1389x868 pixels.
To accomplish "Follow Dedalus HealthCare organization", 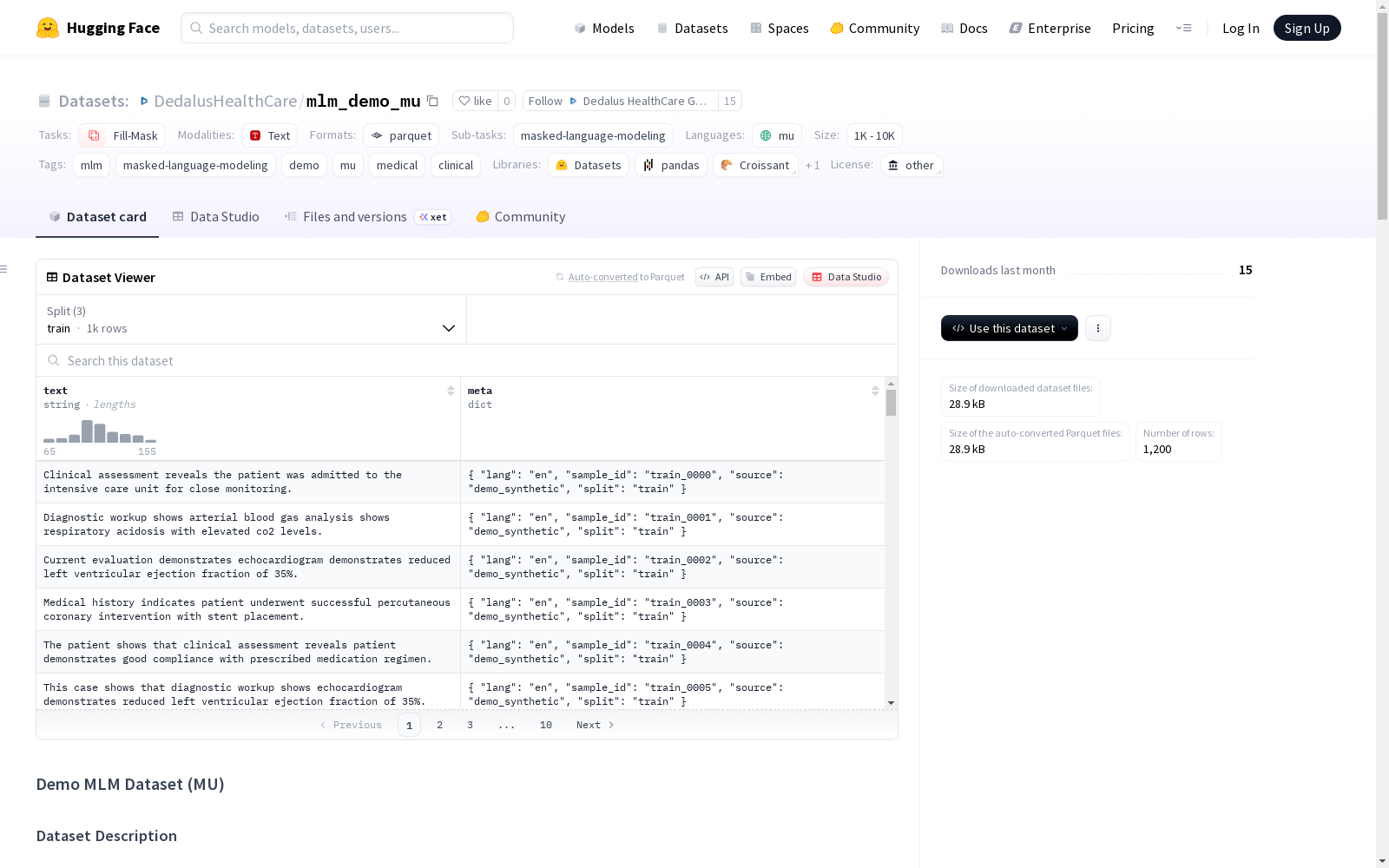I will click(620, 101).
